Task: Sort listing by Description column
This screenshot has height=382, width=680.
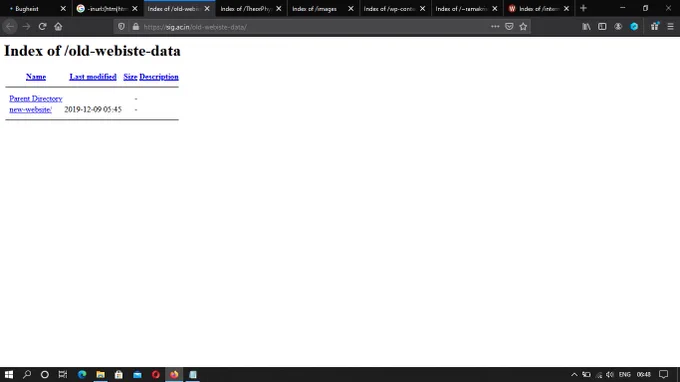Action: (159, 77)
